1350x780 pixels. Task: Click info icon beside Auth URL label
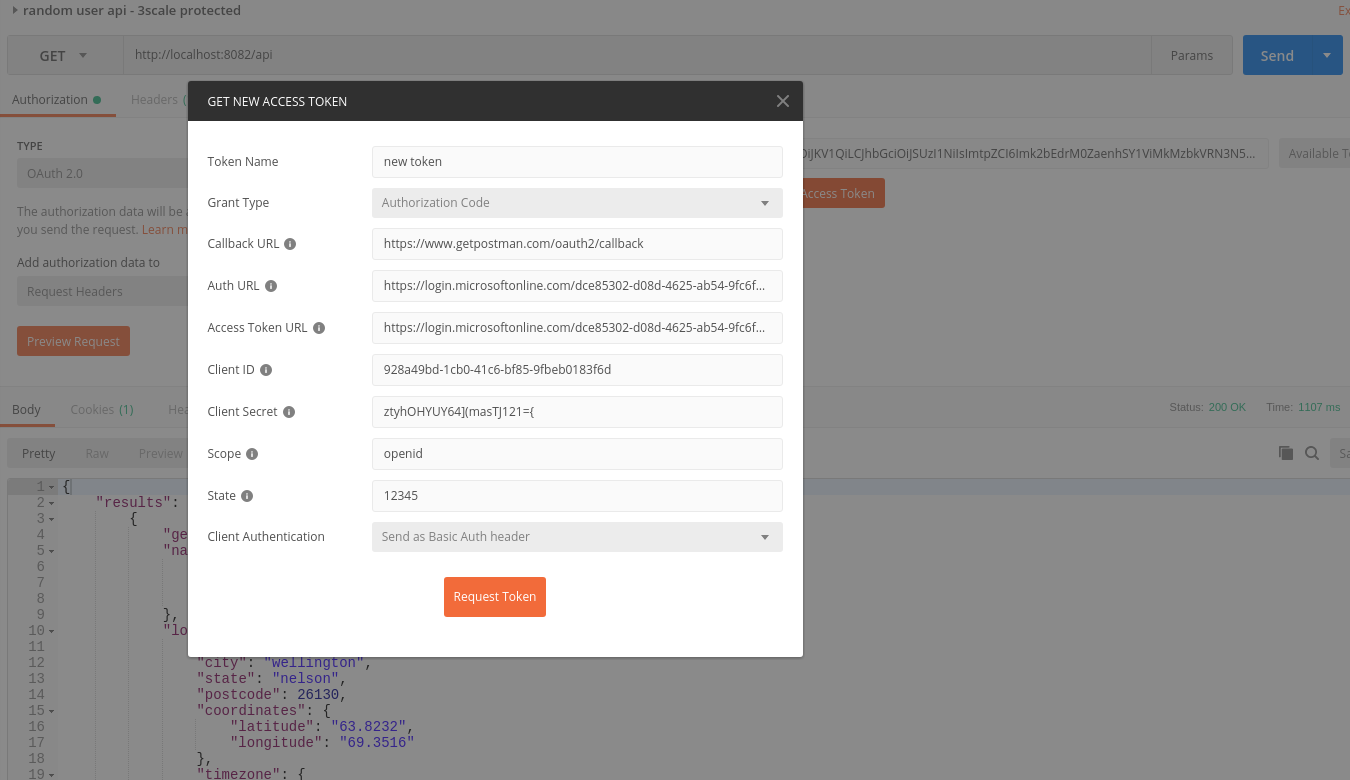270,286
